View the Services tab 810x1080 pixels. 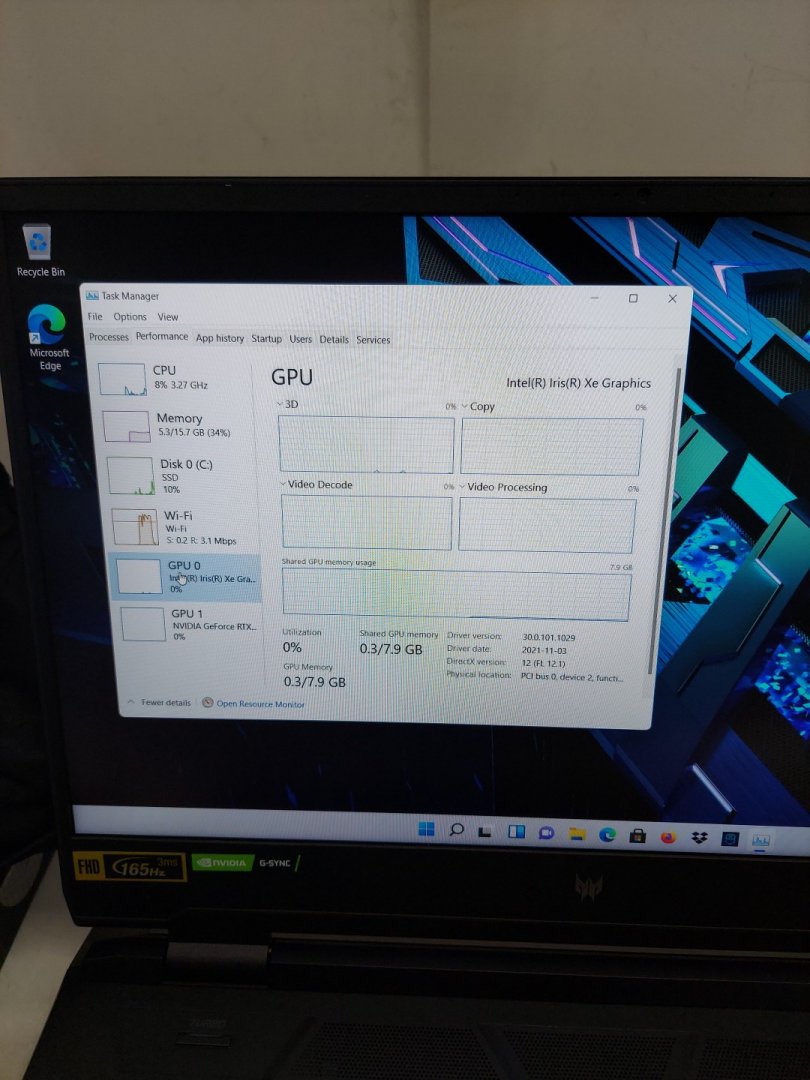(373, 340)
